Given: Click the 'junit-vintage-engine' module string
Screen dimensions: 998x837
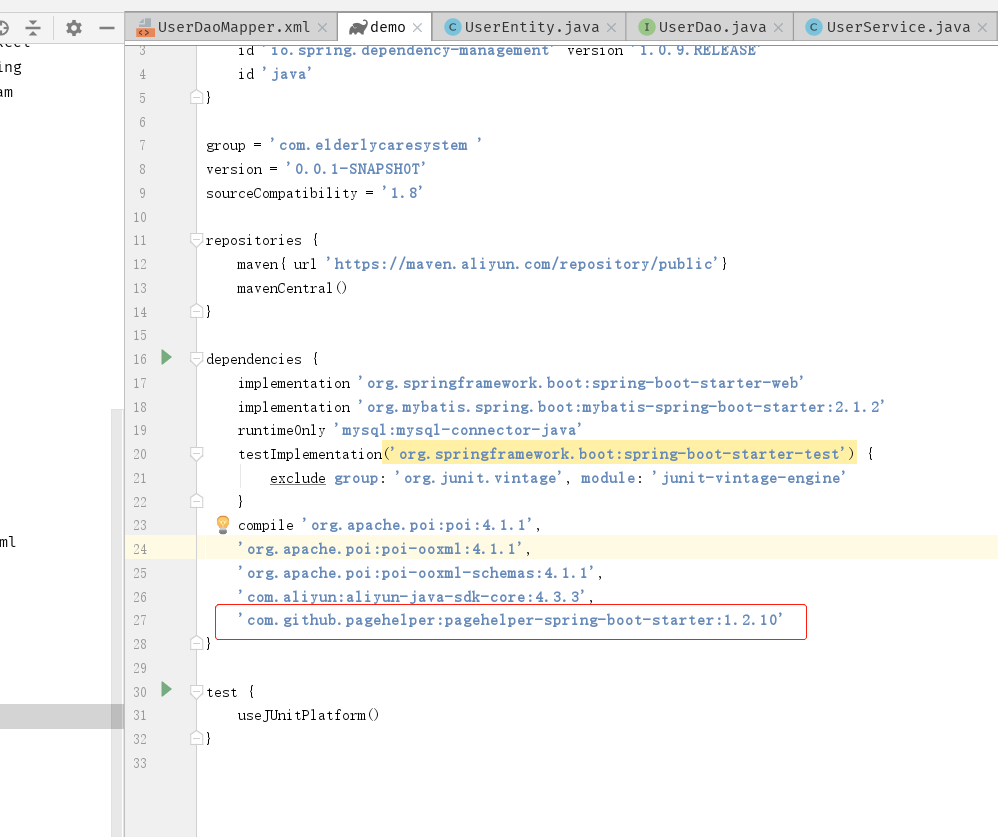Looking at the screenshot, I should point(749,478).
